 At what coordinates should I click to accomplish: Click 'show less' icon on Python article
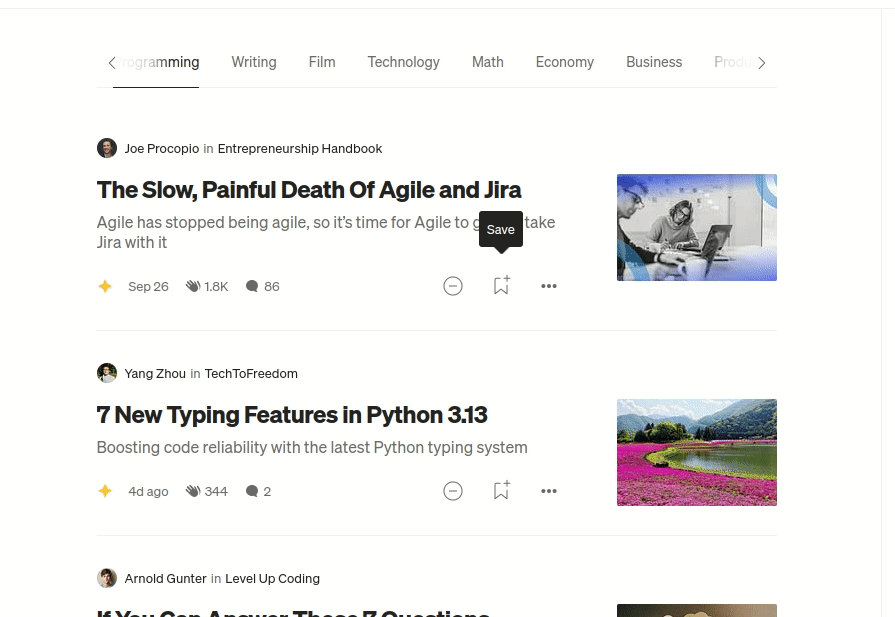pyautogui.click(x=453, y=491)
